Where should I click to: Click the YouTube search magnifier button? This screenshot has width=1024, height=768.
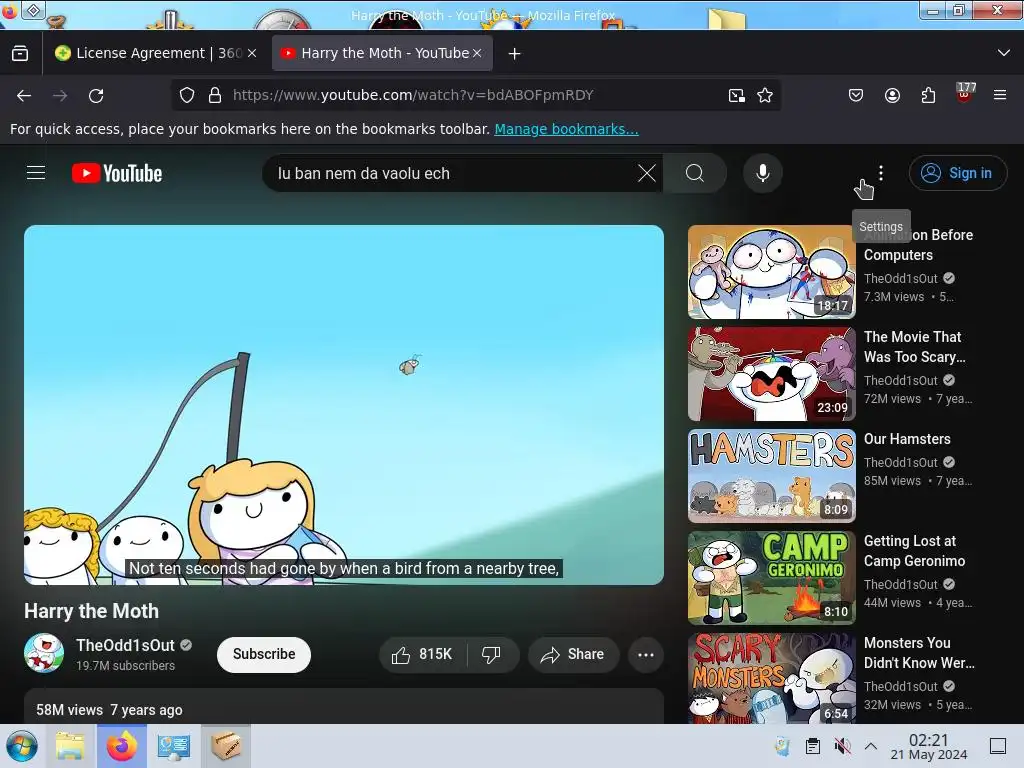pos(695,173)
